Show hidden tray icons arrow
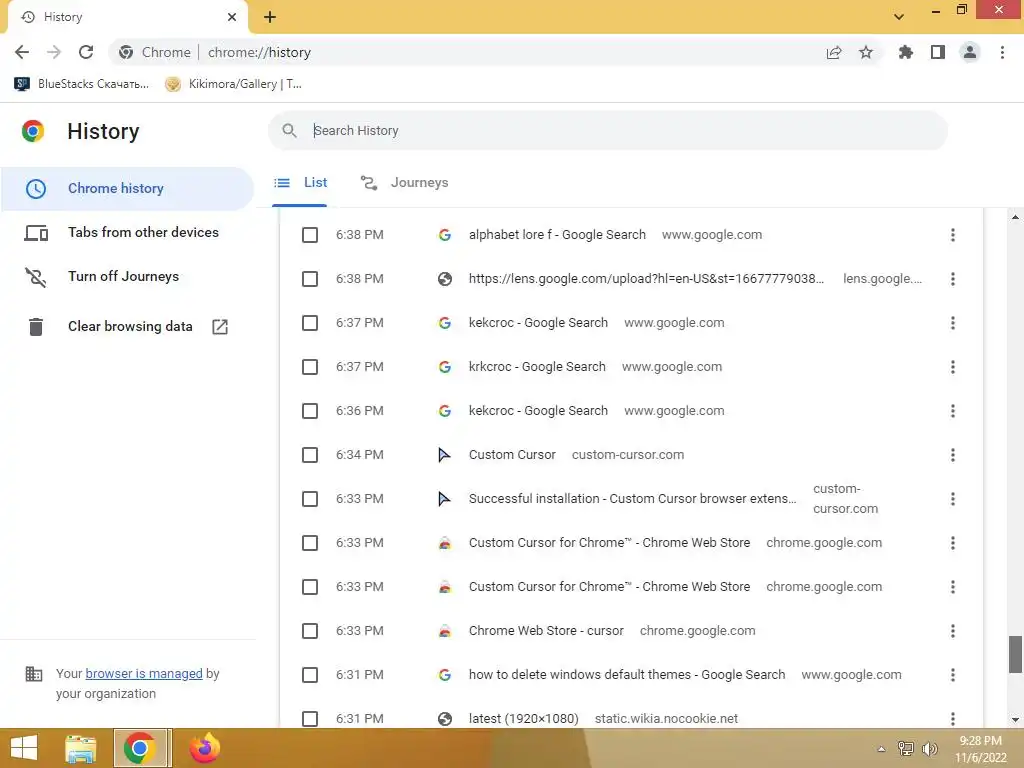Image resolution: width=1024 pixels, height=768 pixels. (881, 749)
